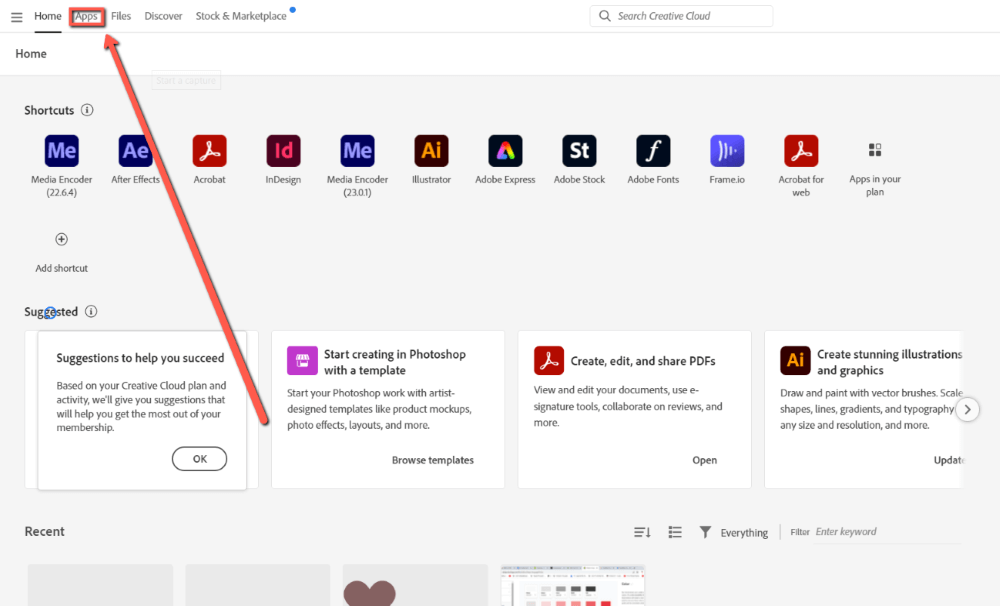Click the Search Creative Cloud field
The height and width of the screenshot is (606, 1000).
[x=681, y=16]
